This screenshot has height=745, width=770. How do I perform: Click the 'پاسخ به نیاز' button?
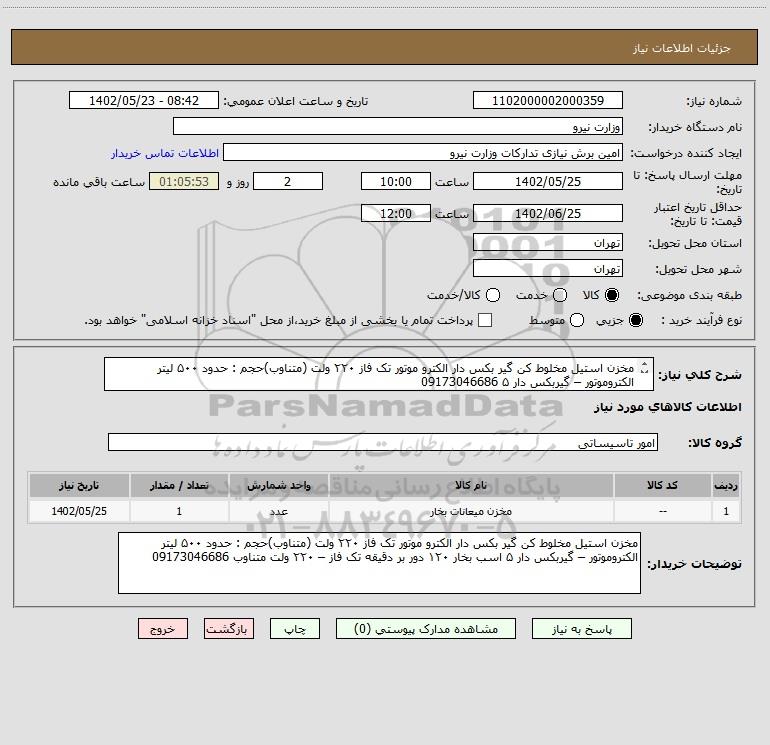point(581,629)
